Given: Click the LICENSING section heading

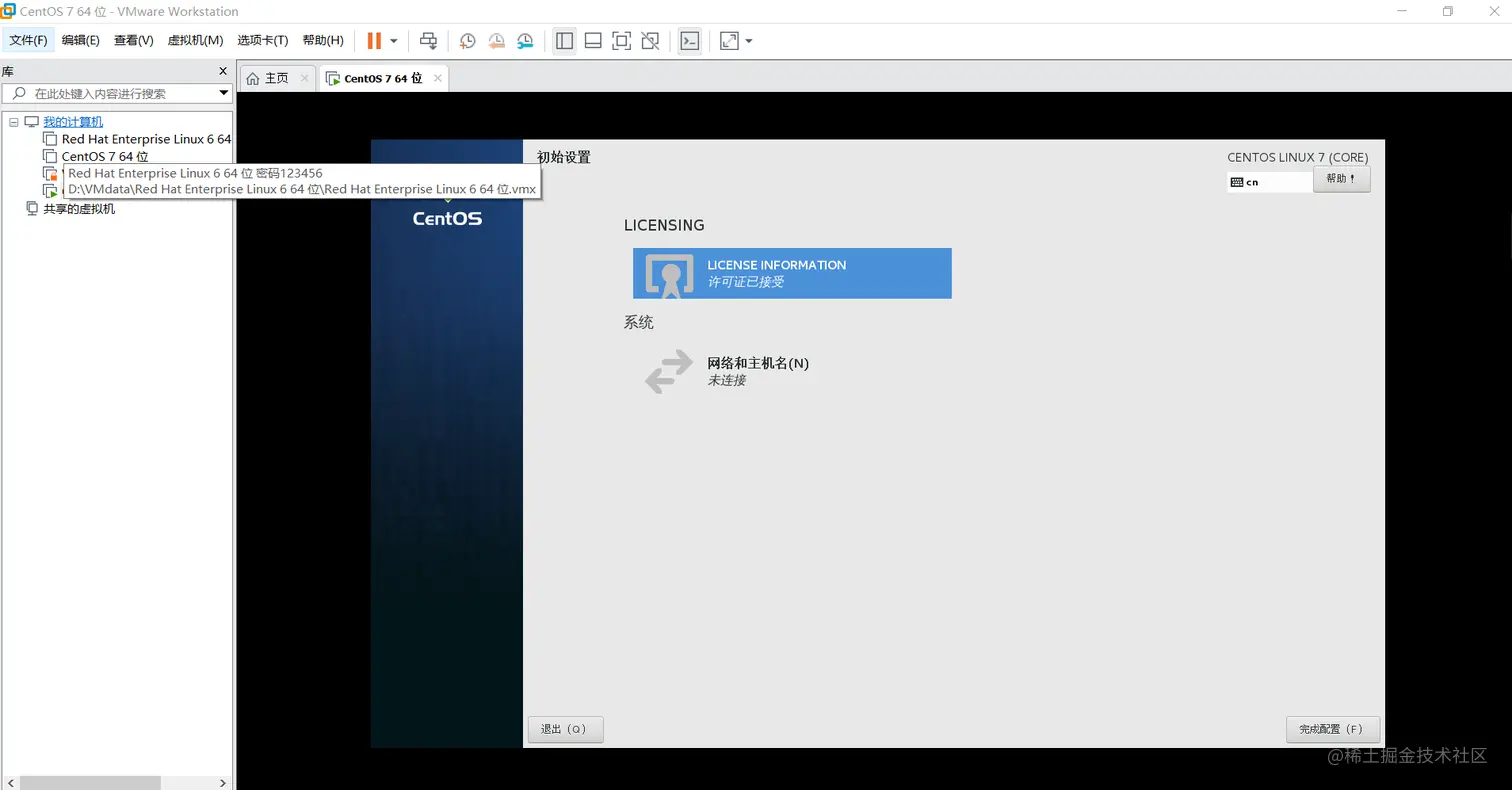Looking at the screenshot, I should tap(664, 225).
